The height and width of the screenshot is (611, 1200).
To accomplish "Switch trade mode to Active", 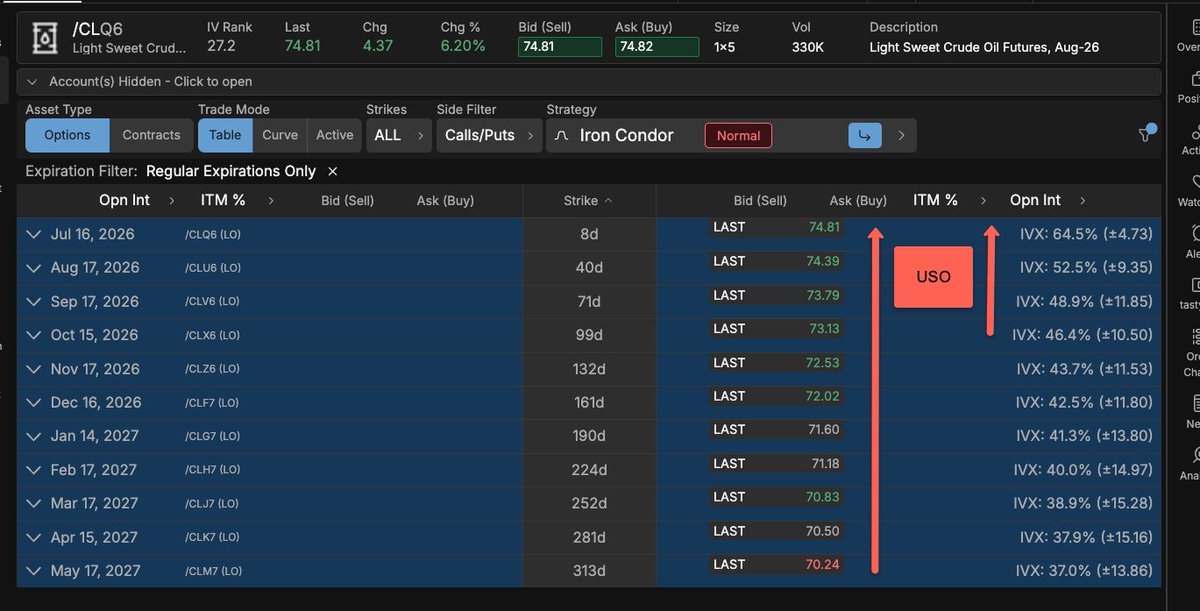I will click(334, 135).
